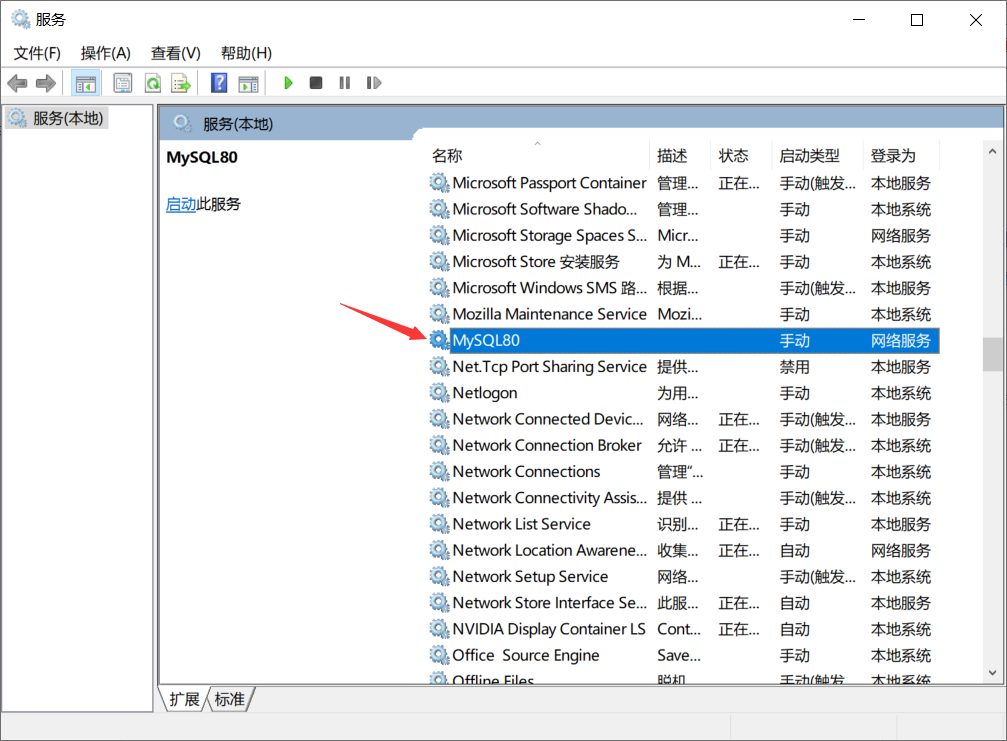
Task: Open the Help question mark icon
Action: 219,83
